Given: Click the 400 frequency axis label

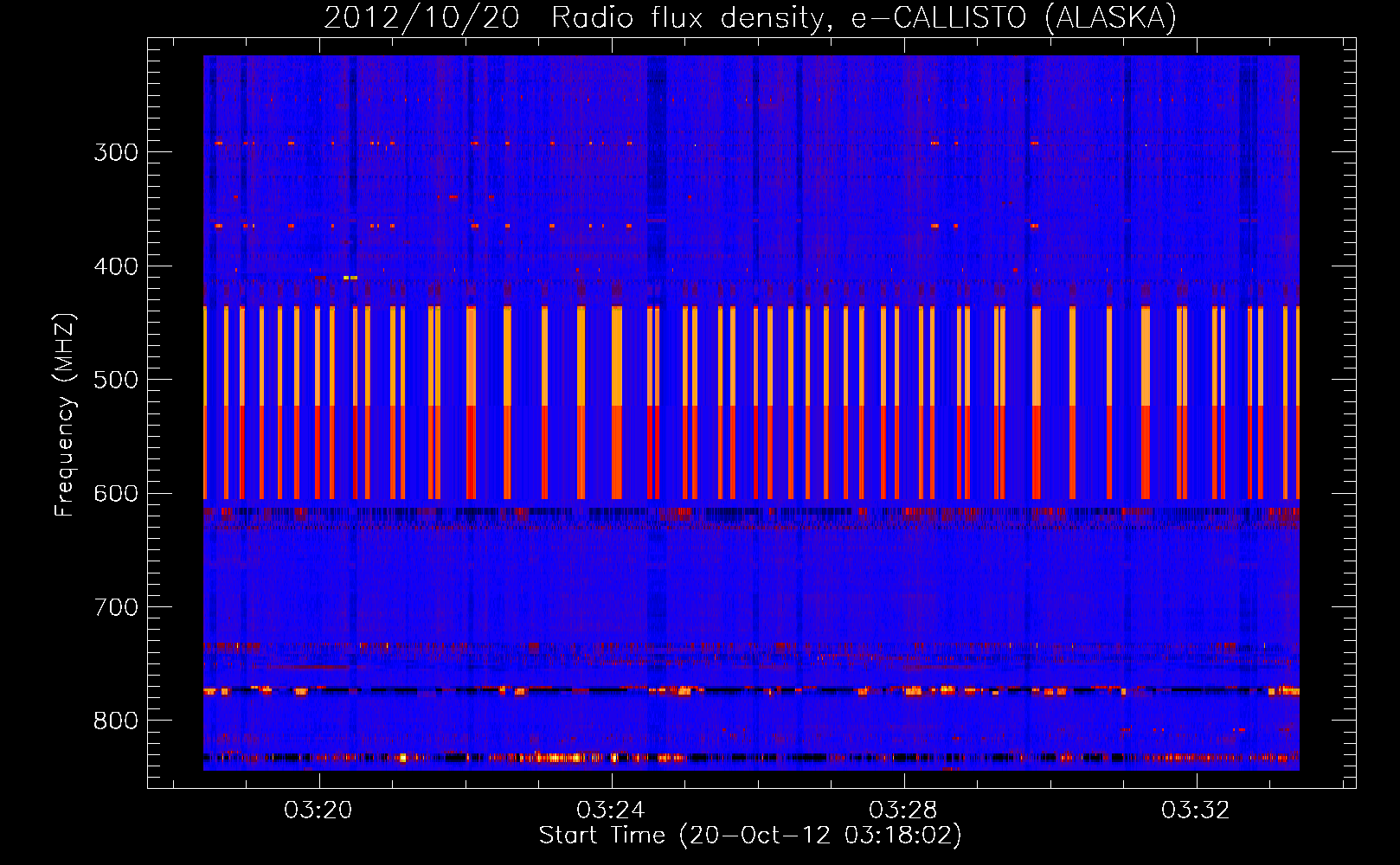Looking at the screenshot, I should (116, 266).
